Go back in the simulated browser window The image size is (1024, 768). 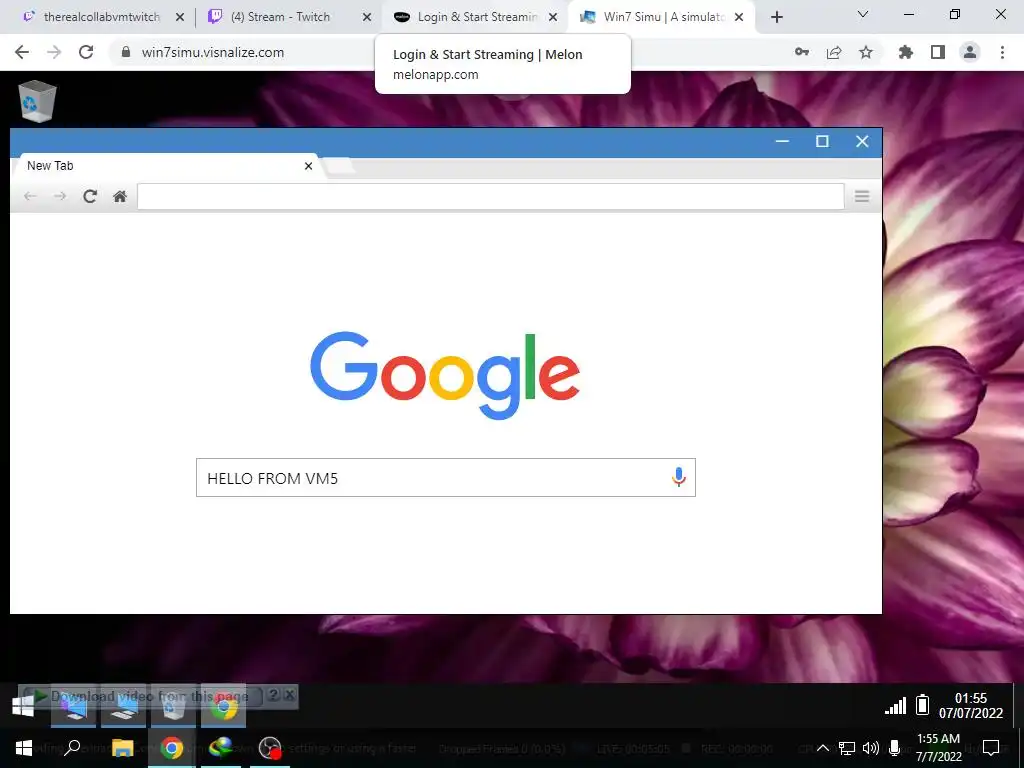click(x=30, y=197)
